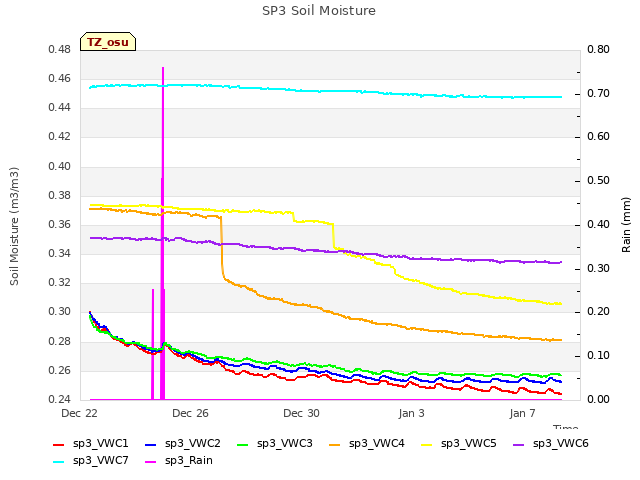
Task: Toggle the sp3_VWC5 legend entry
Action: [x=459, y=444]
